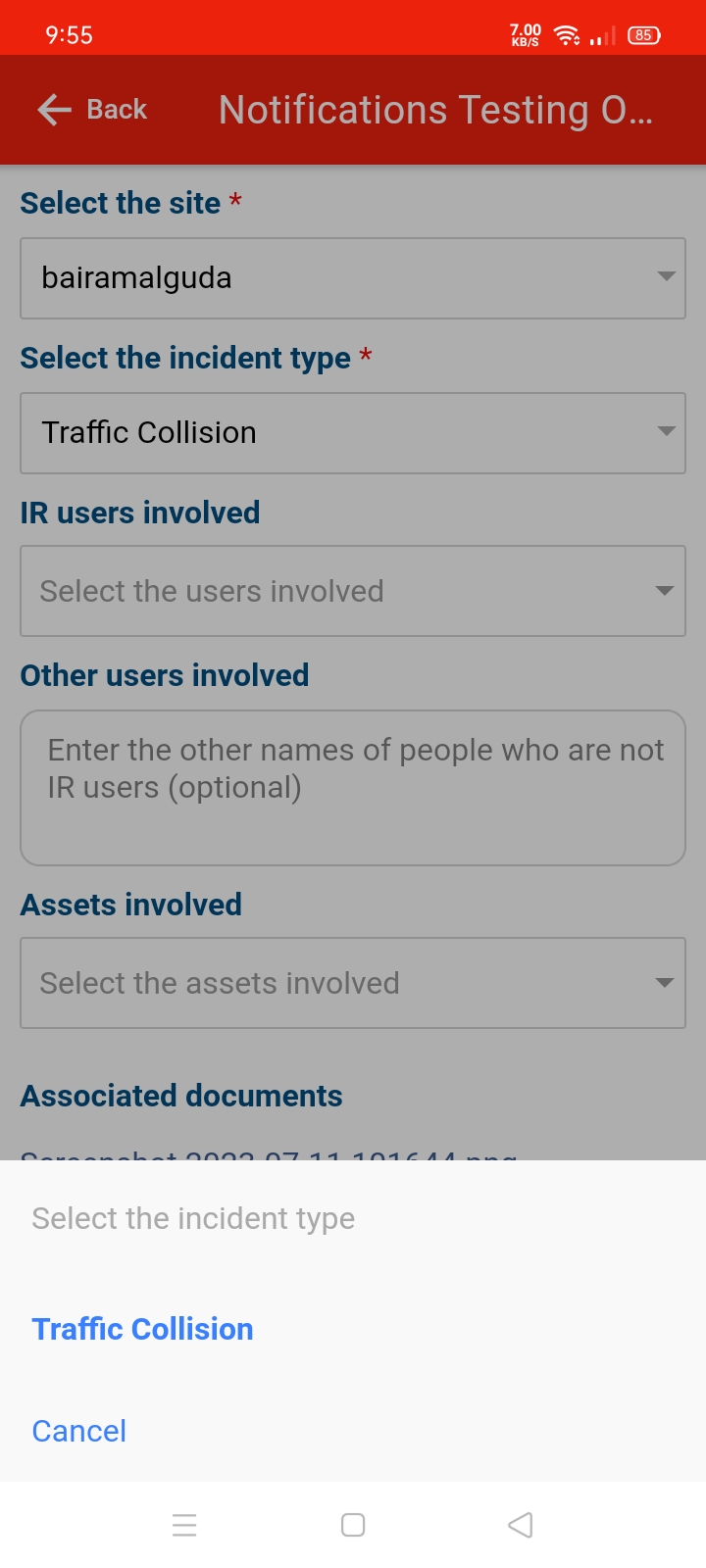Tap the network speed KB/S indicator

click(x=526, y=36)
